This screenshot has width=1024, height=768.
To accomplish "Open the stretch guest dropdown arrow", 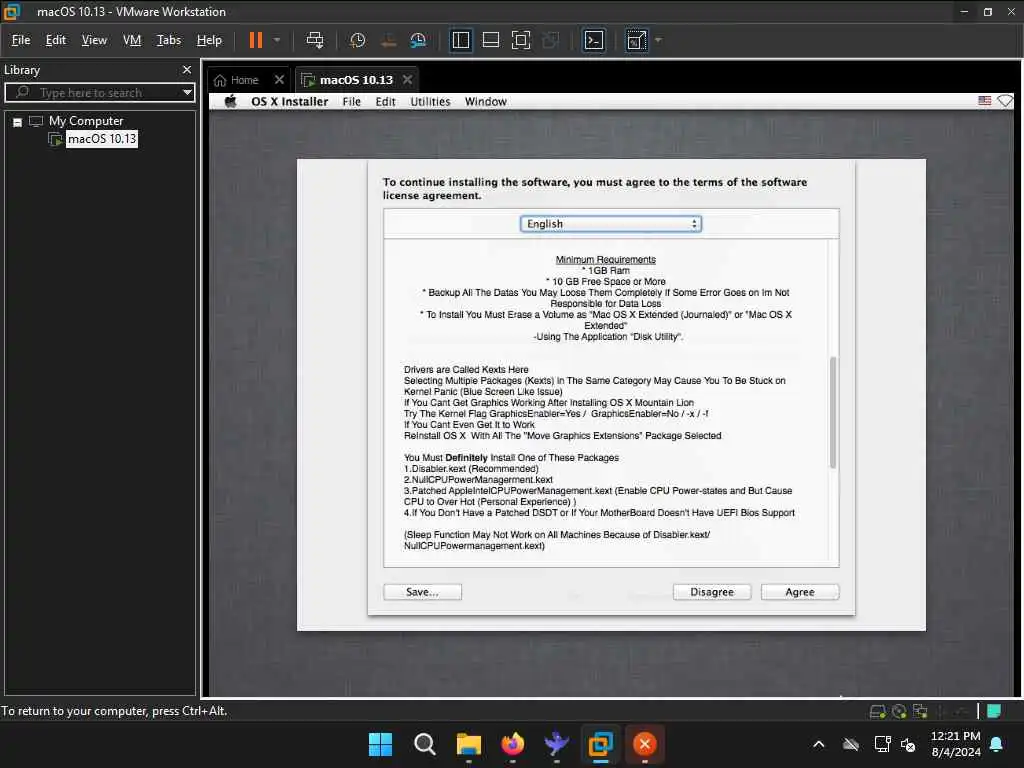I will tap(658, 40).
